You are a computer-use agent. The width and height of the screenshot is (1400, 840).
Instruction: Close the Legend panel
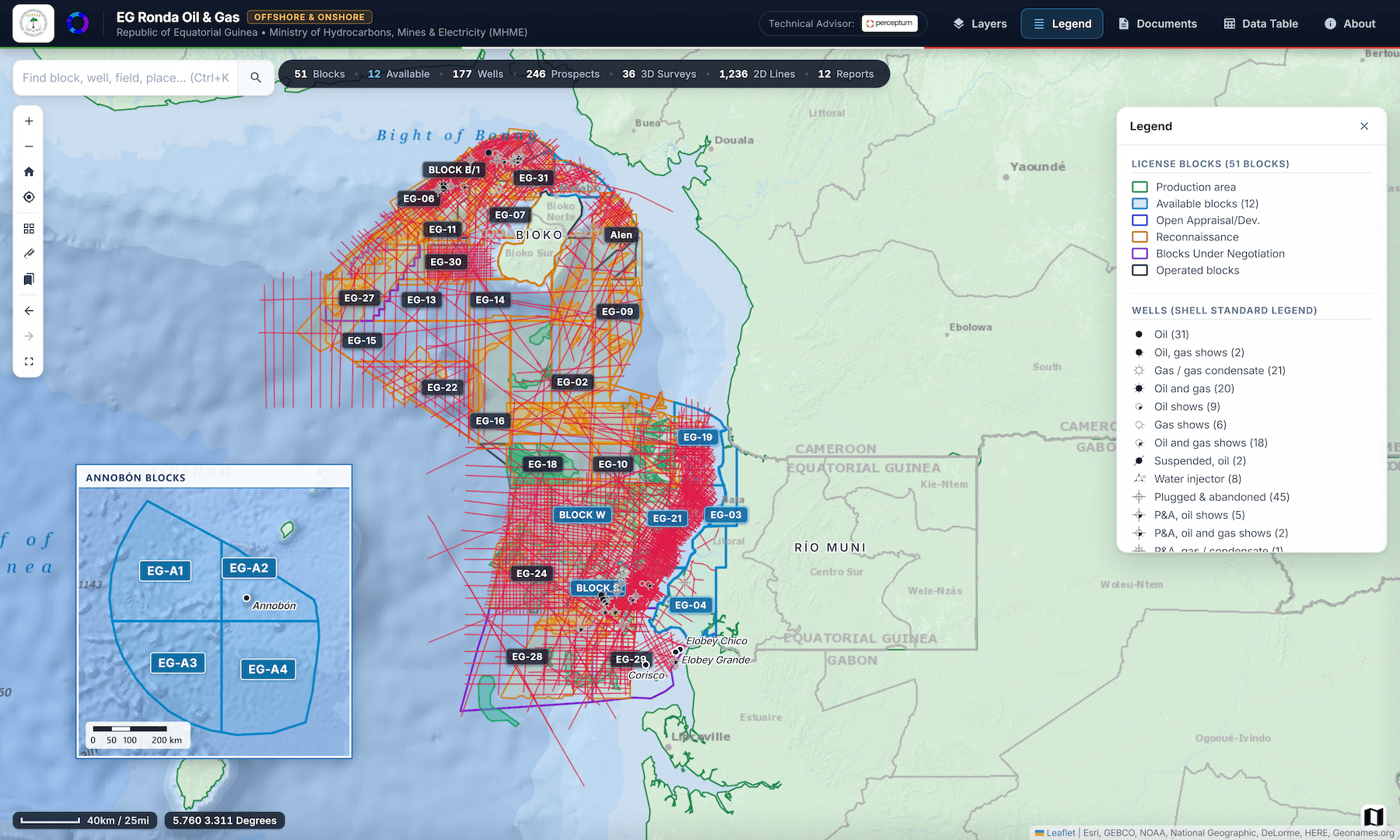point(1364,126)
